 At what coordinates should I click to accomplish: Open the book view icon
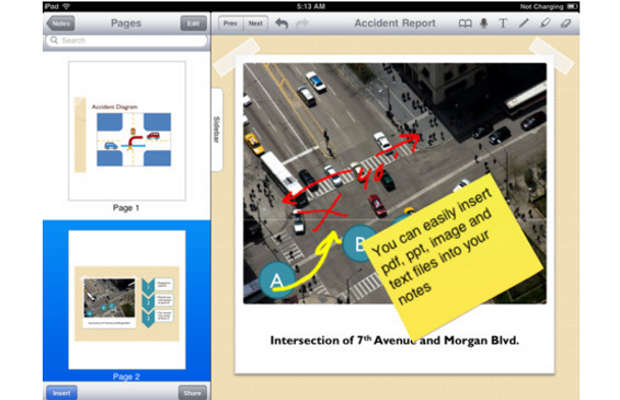click(x=465, y=24)
